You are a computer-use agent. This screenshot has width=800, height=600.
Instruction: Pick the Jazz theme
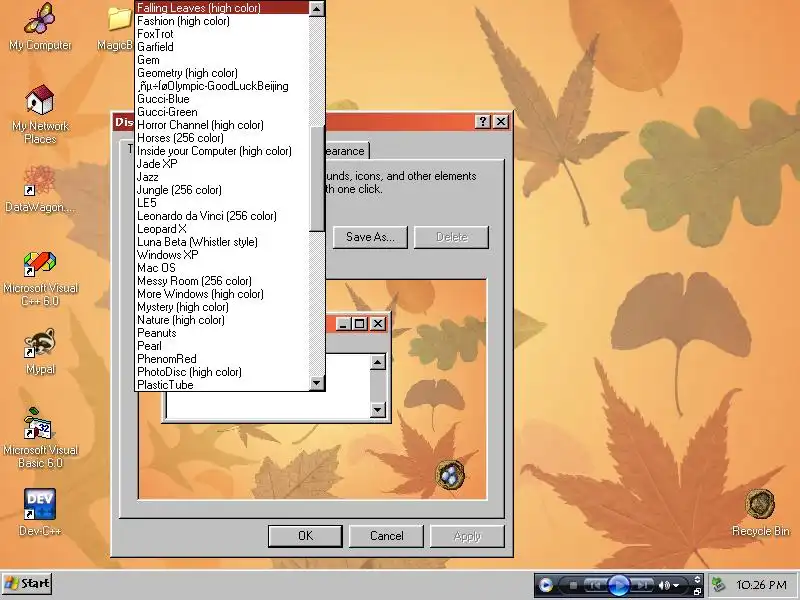click(x=222, y=177)
